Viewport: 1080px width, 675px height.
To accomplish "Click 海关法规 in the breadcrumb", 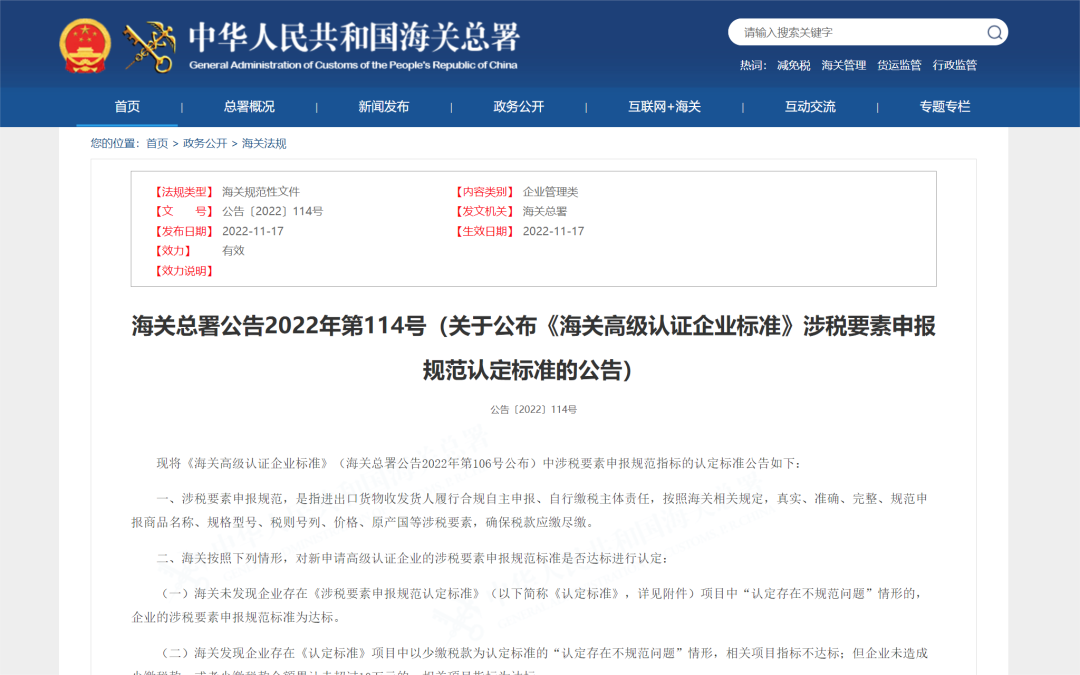I will [264, 144].
